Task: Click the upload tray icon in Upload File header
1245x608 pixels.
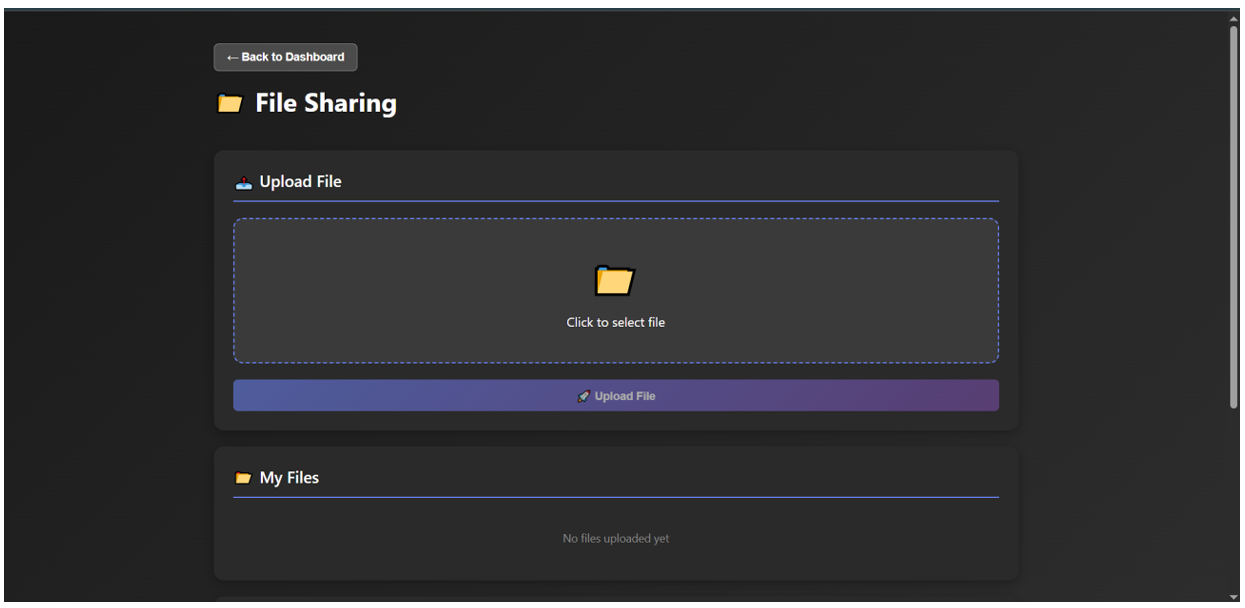Action: click(243, 182)
